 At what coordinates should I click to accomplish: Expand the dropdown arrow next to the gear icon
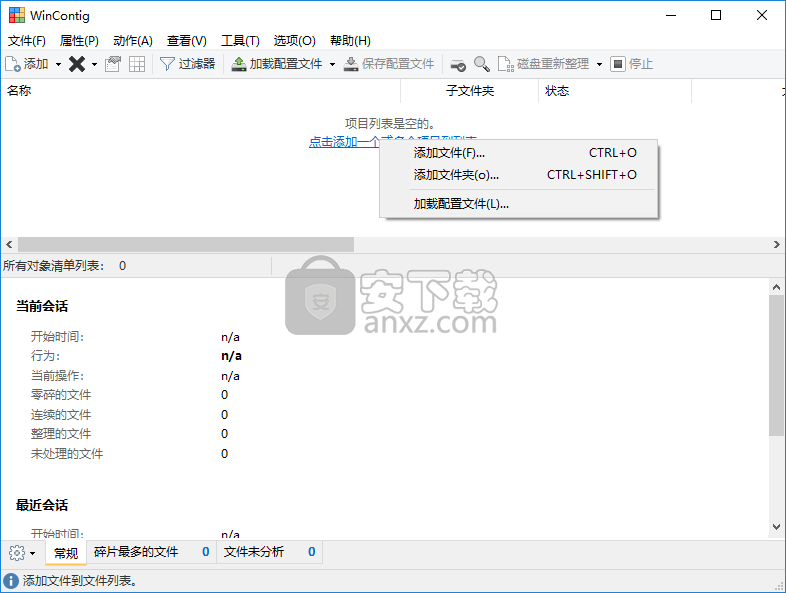point(33,553)
